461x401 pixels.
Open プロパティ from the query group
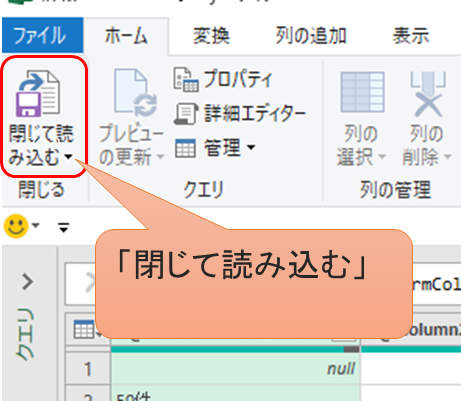223,80
